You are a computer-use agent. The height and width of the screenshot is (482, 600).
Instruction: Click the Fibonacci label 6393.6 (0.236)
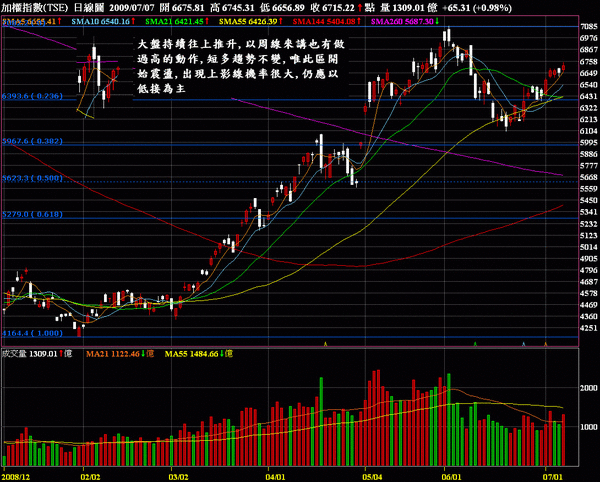pyautogui.click(x=32, y=96)
